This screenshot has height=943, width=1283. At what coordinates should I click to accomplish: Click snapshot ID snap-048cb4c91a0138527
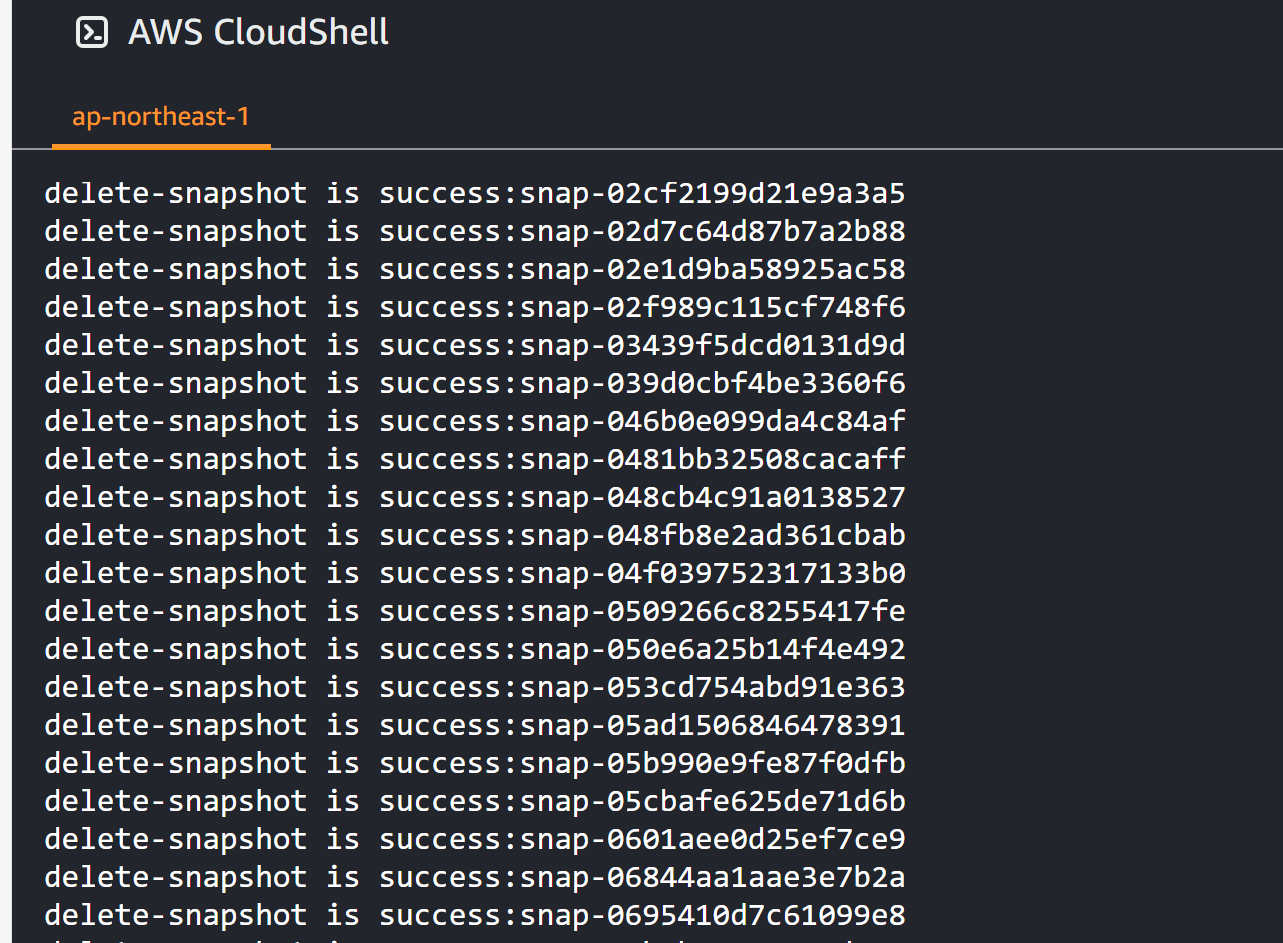(712, 497)
